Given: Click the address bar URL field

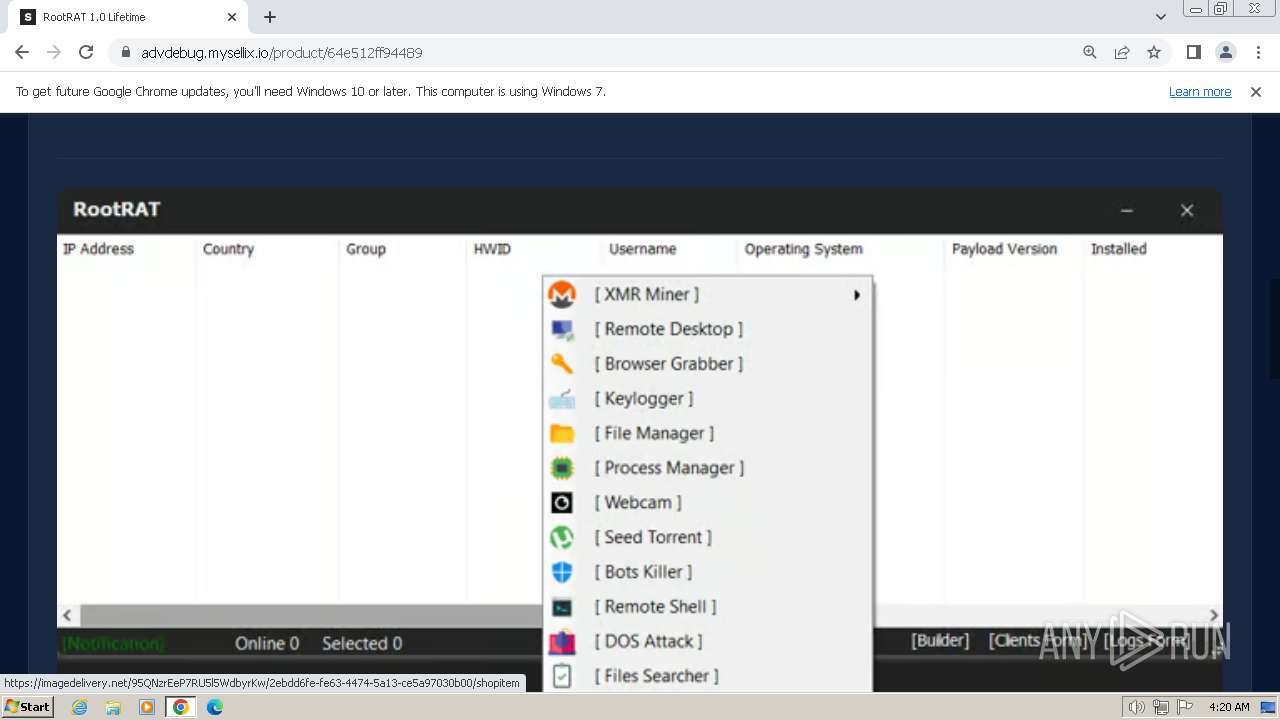Looking at the screenshot, I should coord(600,52).
